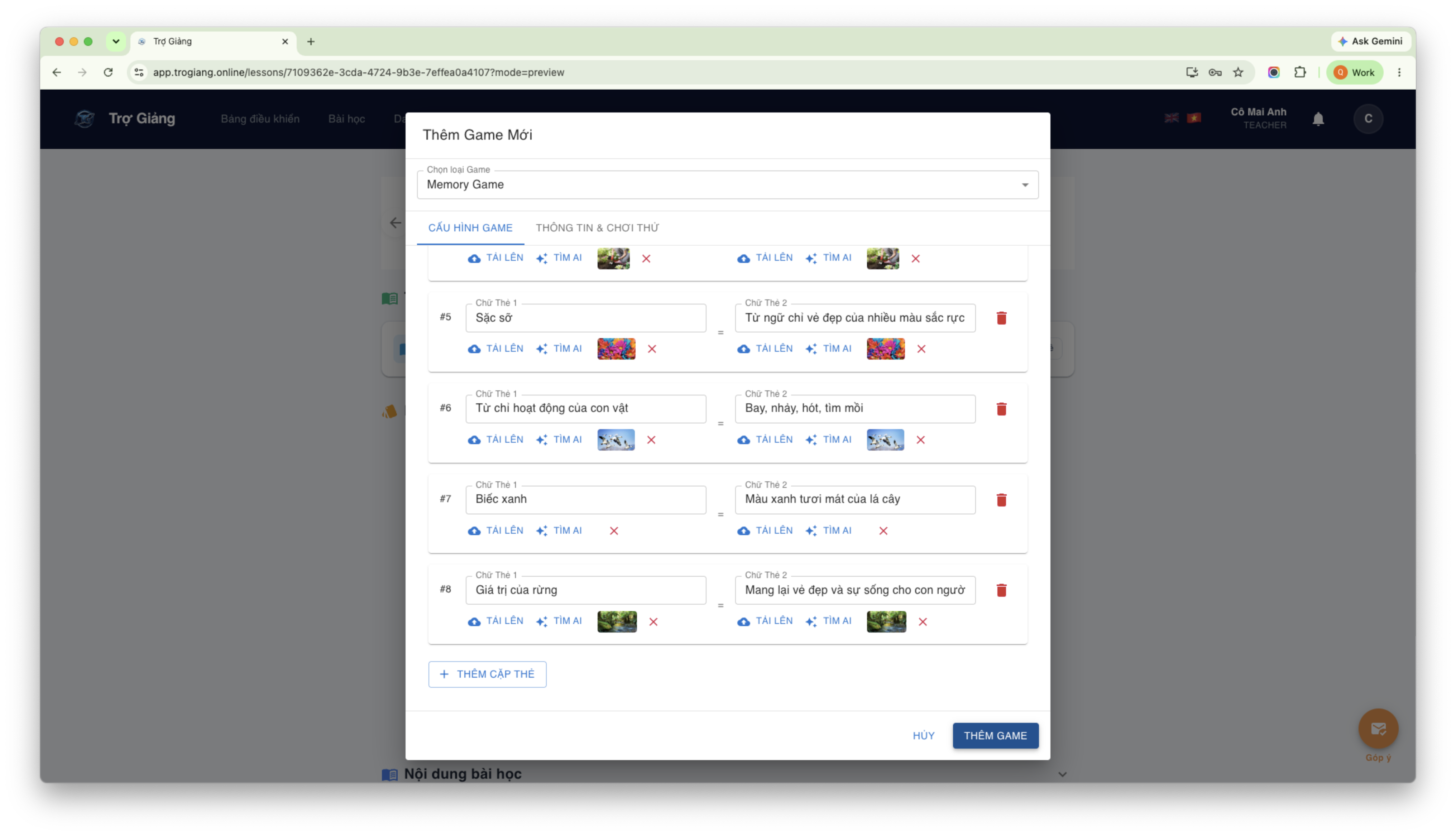Delete card pair #6 with trash icon
1456x836 pixels.
1001,409
